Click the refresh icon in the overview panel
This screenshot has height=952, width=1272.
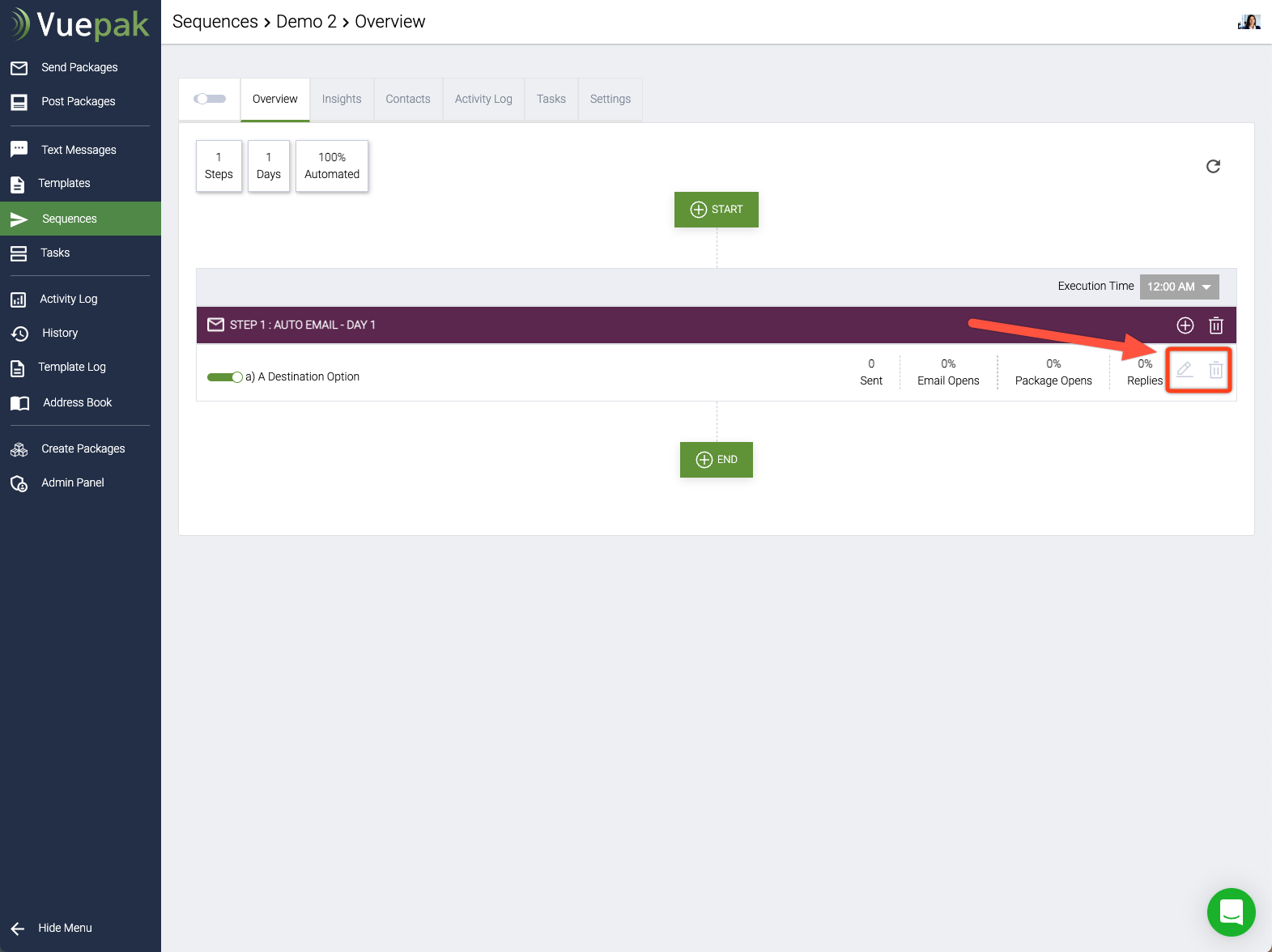click(1213, 167)
